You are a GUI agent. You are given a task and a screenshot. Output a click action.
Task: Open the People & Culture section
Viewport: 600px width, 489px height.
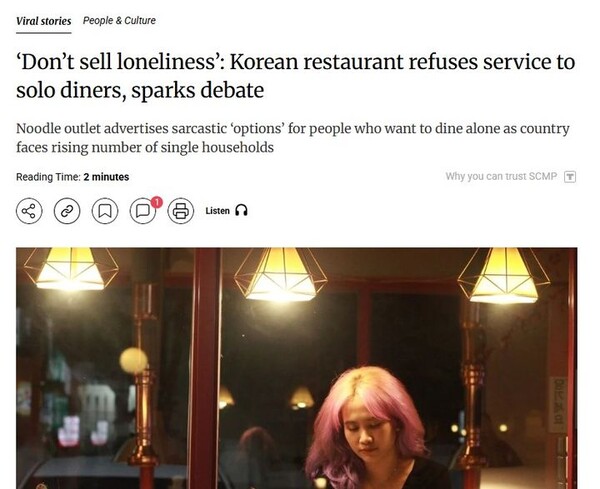pyautogui.click(x=119, y=21)
